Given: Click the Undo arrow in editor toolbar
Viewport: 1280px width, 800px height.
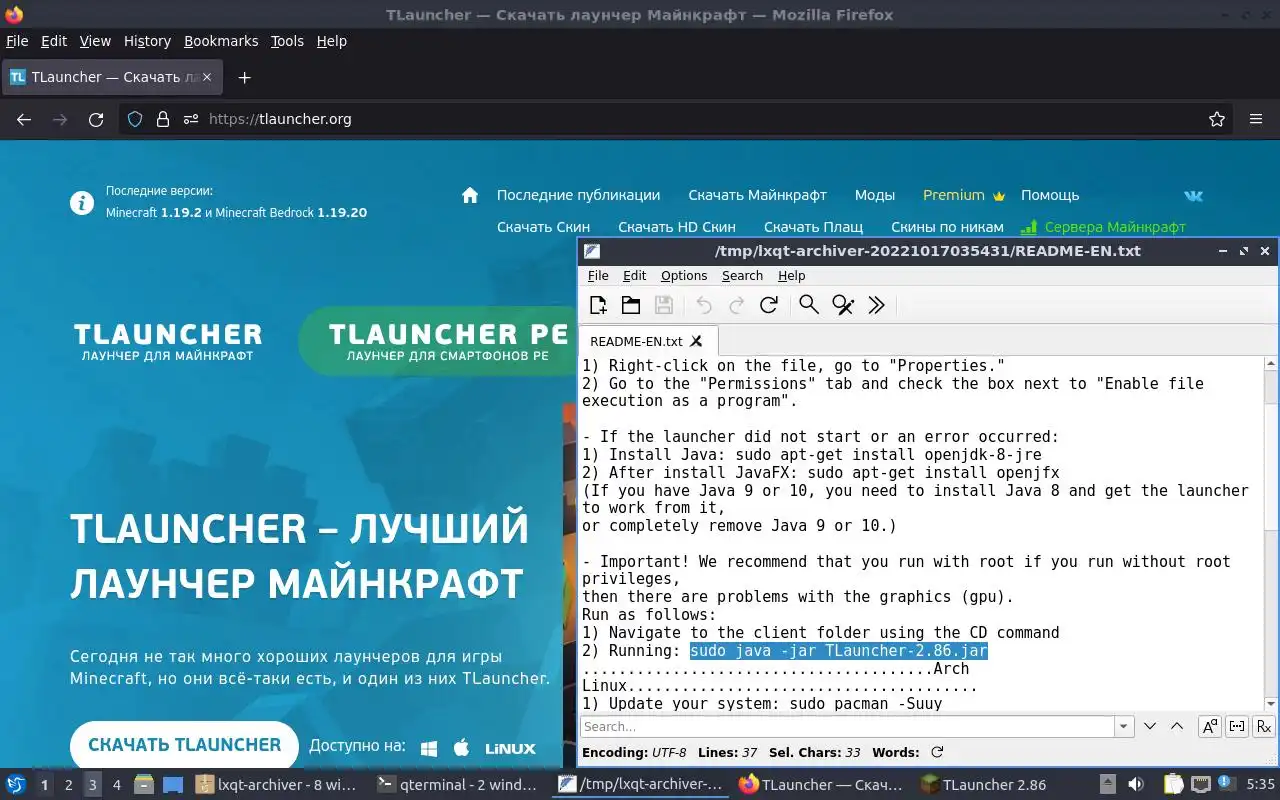Looking at the screenshot, I should (x=704, y=305).
